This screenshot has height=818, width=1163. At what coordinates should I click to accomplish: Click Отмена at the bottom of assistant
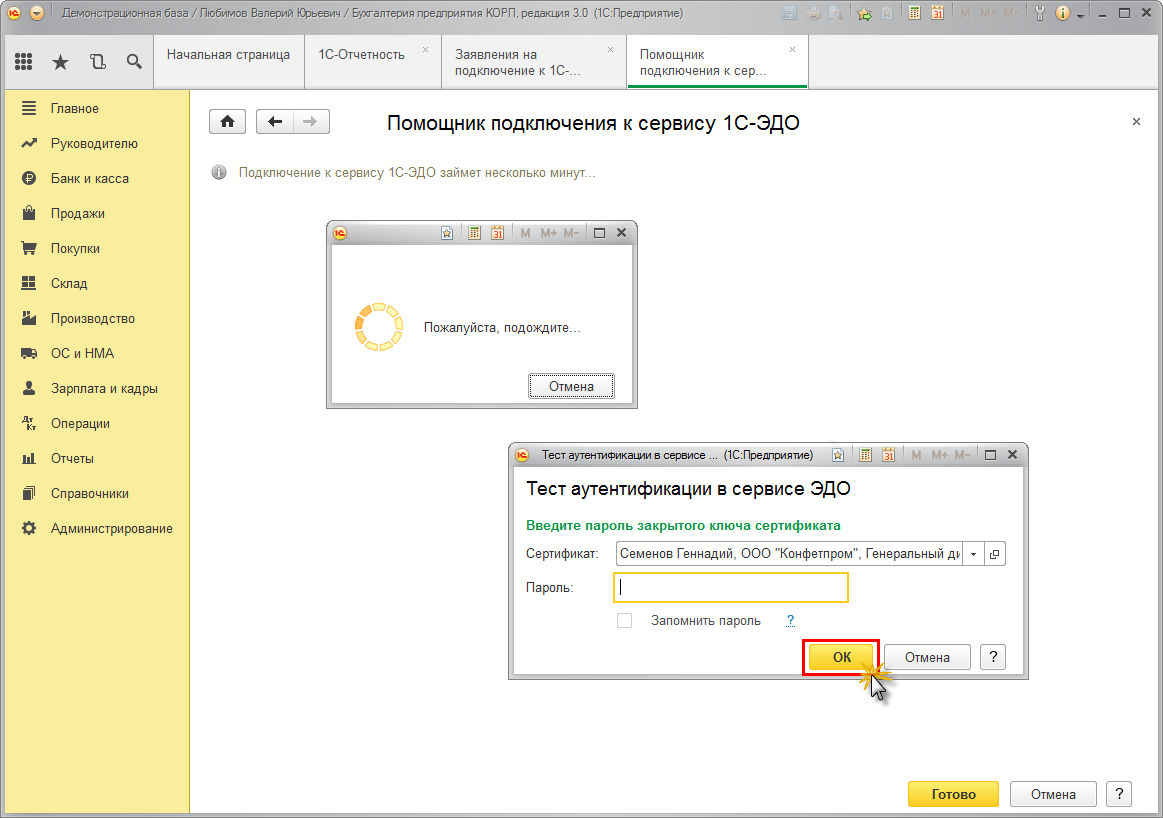pyautogui.click(x=1053, y=794)
